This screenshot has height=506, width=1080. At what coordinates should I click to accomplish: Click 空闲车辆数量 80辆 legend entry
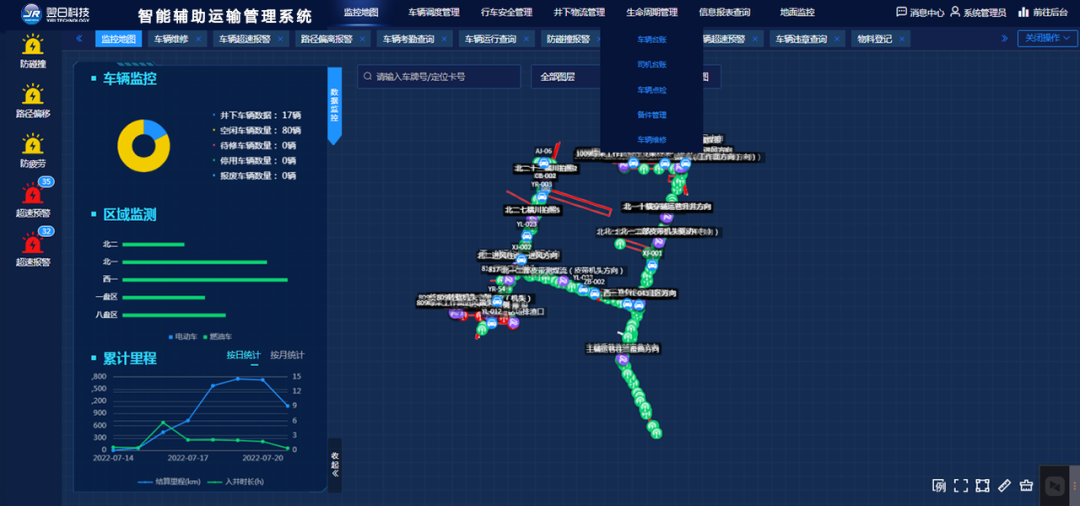click(257, 130)
